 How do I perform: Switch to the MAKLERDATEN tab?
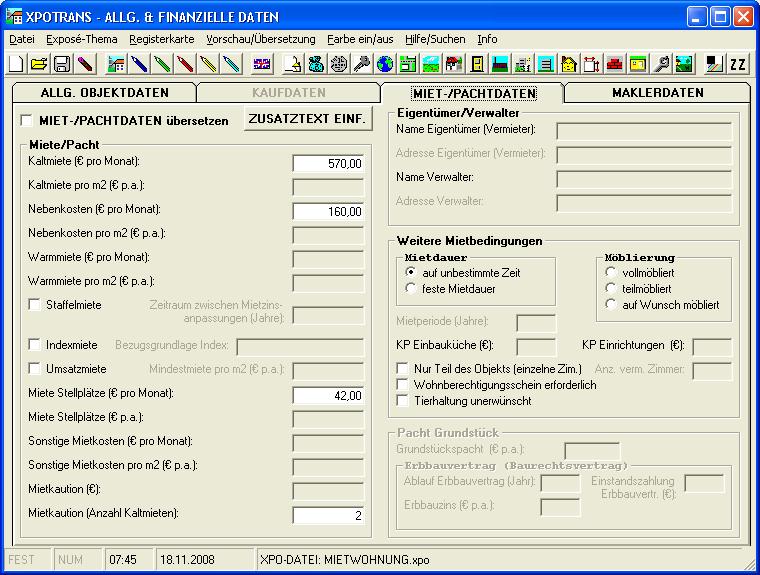click(656, 93)
